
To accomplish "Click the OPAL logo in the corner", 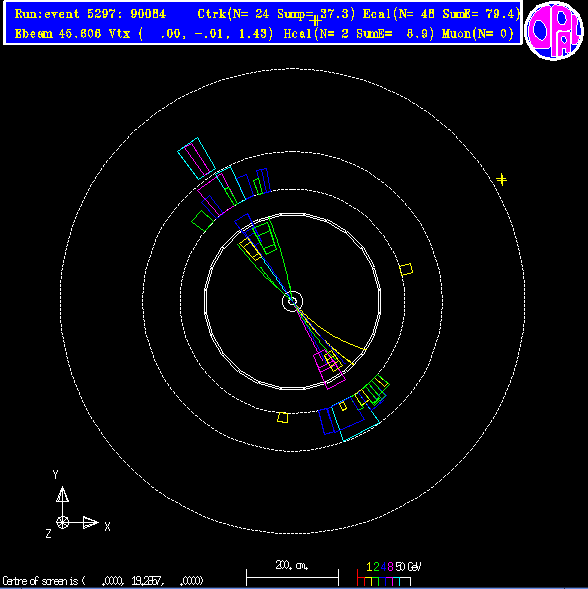I will 554,30.
